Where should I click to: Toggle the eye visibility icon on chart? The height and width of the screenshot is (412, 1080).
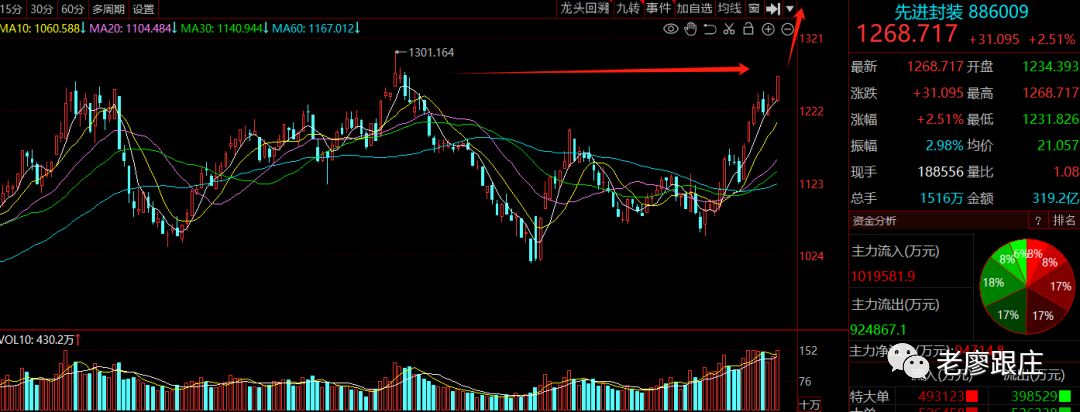pos(670,29)
